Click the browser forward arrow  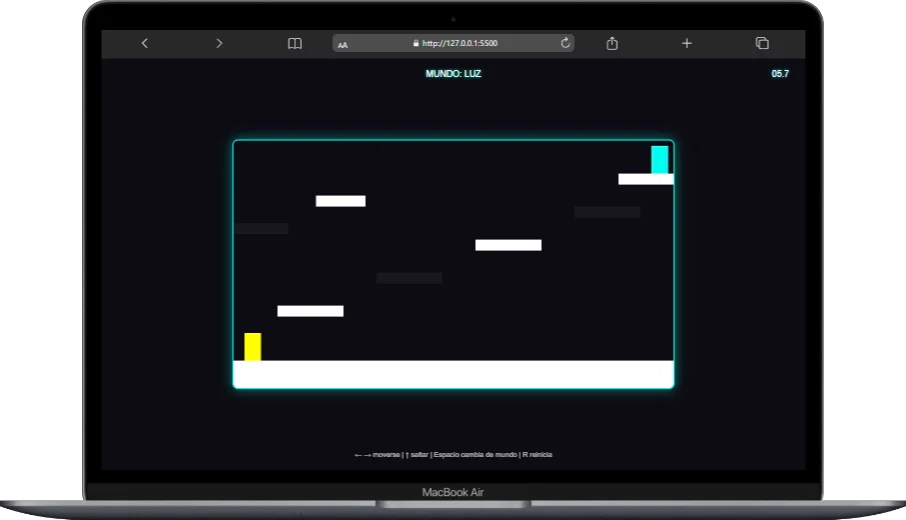tap(219, 43)
